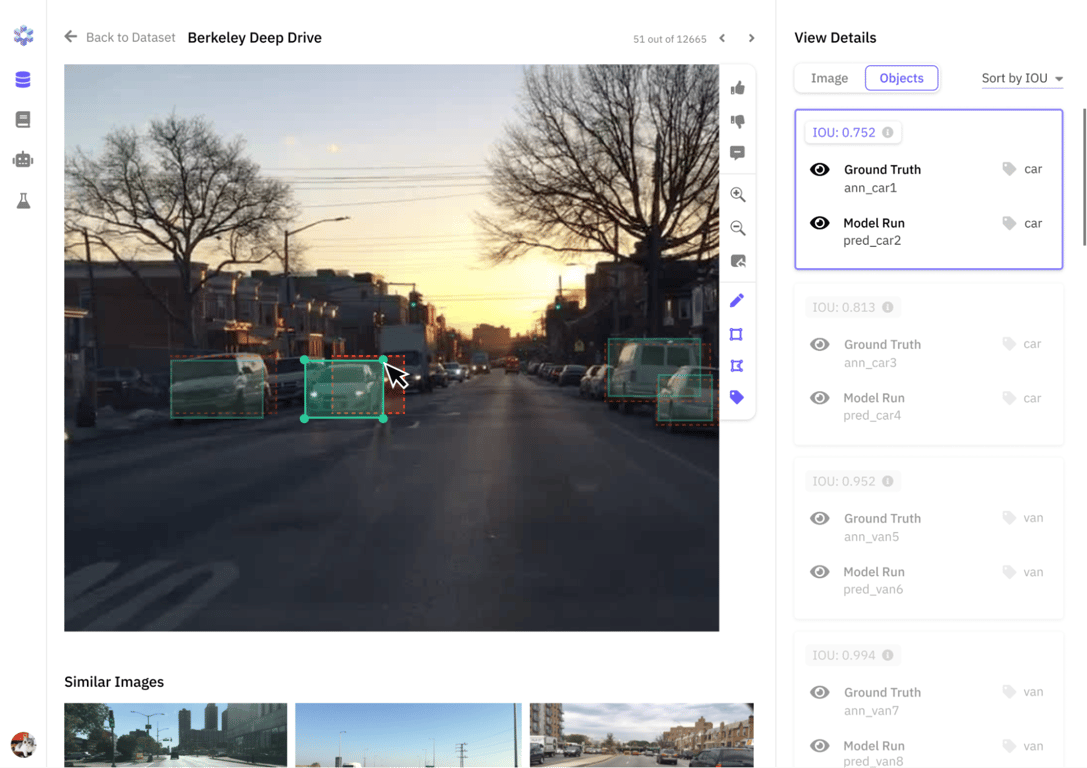
Task: Click the thumbs up icon
Action: click(738, 88)
